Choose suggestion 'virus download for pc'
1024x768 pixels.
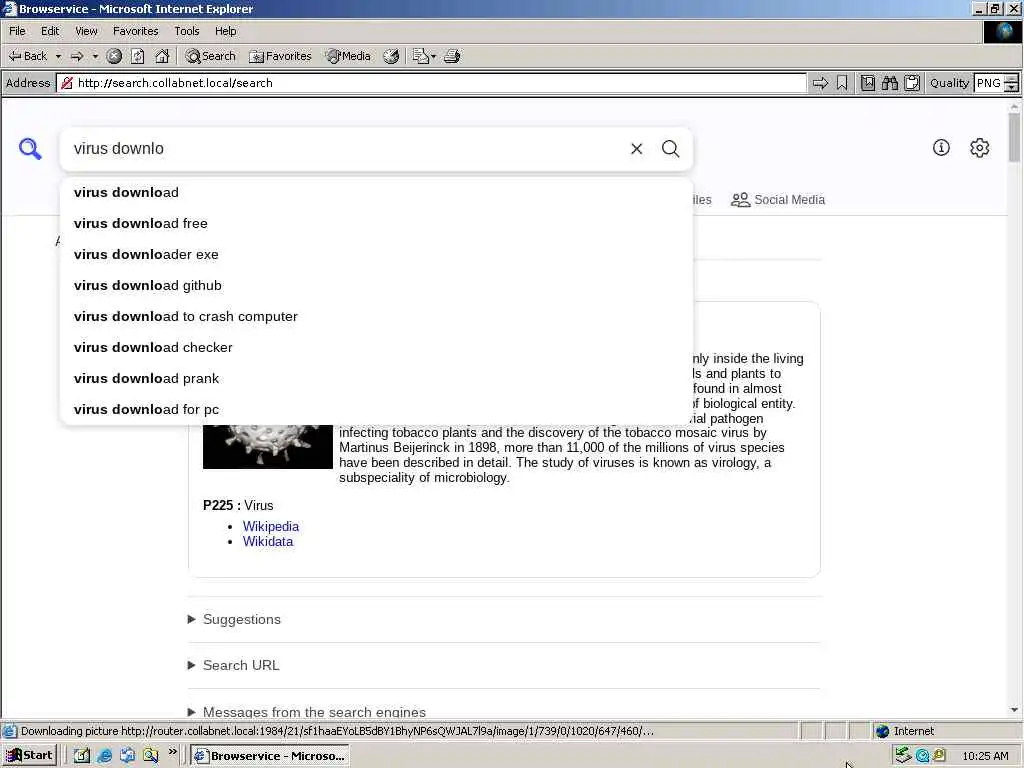[x=376, y=409]
